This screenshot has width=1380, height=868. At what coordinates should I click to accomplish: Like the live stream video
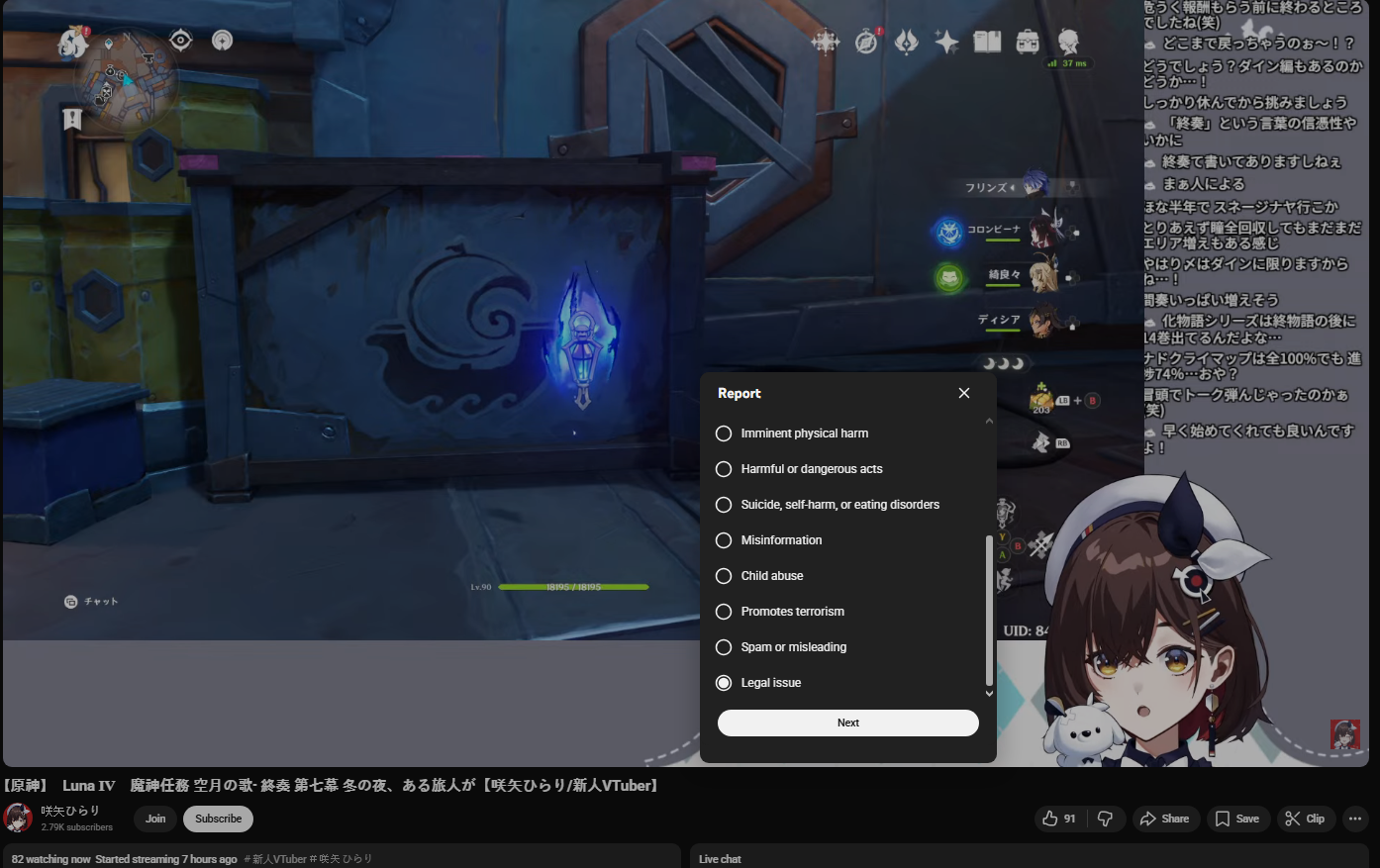pyautogui.click(x=1058, y=819)
